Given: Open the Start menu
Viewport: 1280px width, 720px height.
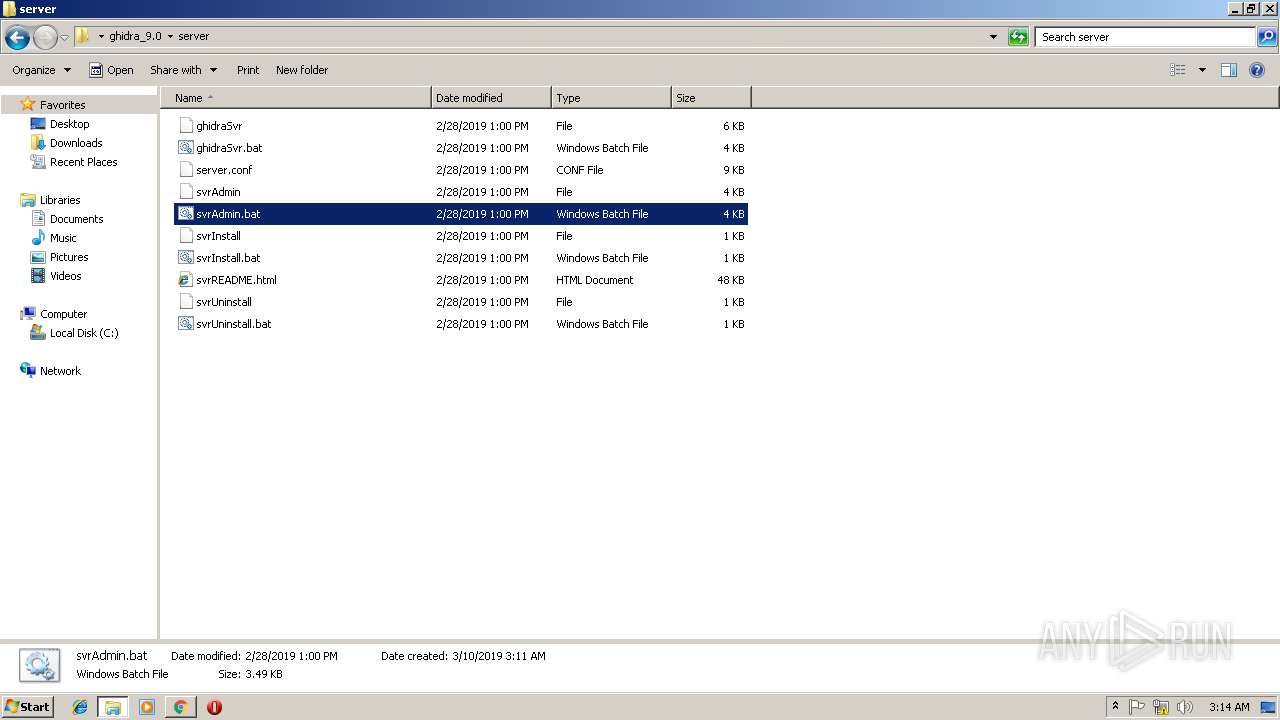Looking at the screenshot, I should (x=28, y=707).
